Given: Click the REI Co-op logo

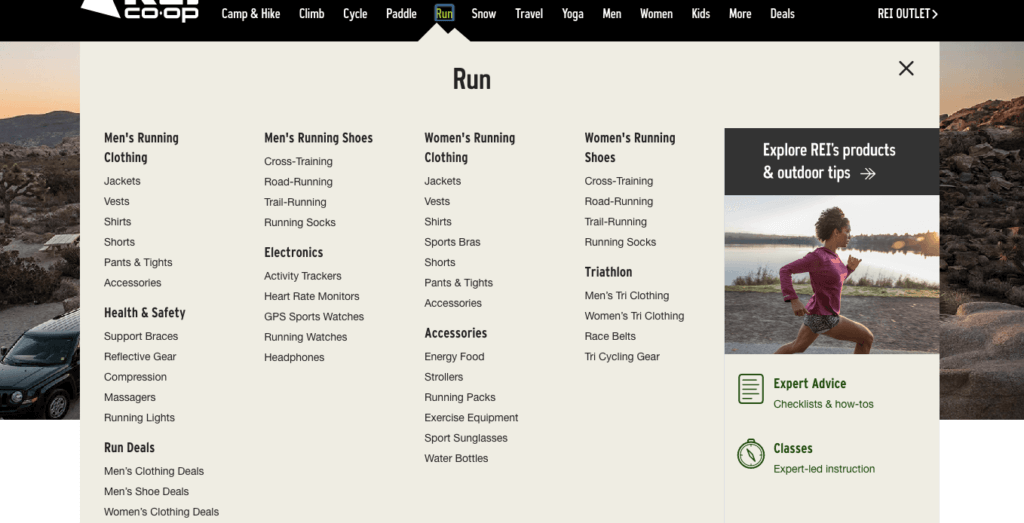Looking at the screenshot, I should 140,11.
